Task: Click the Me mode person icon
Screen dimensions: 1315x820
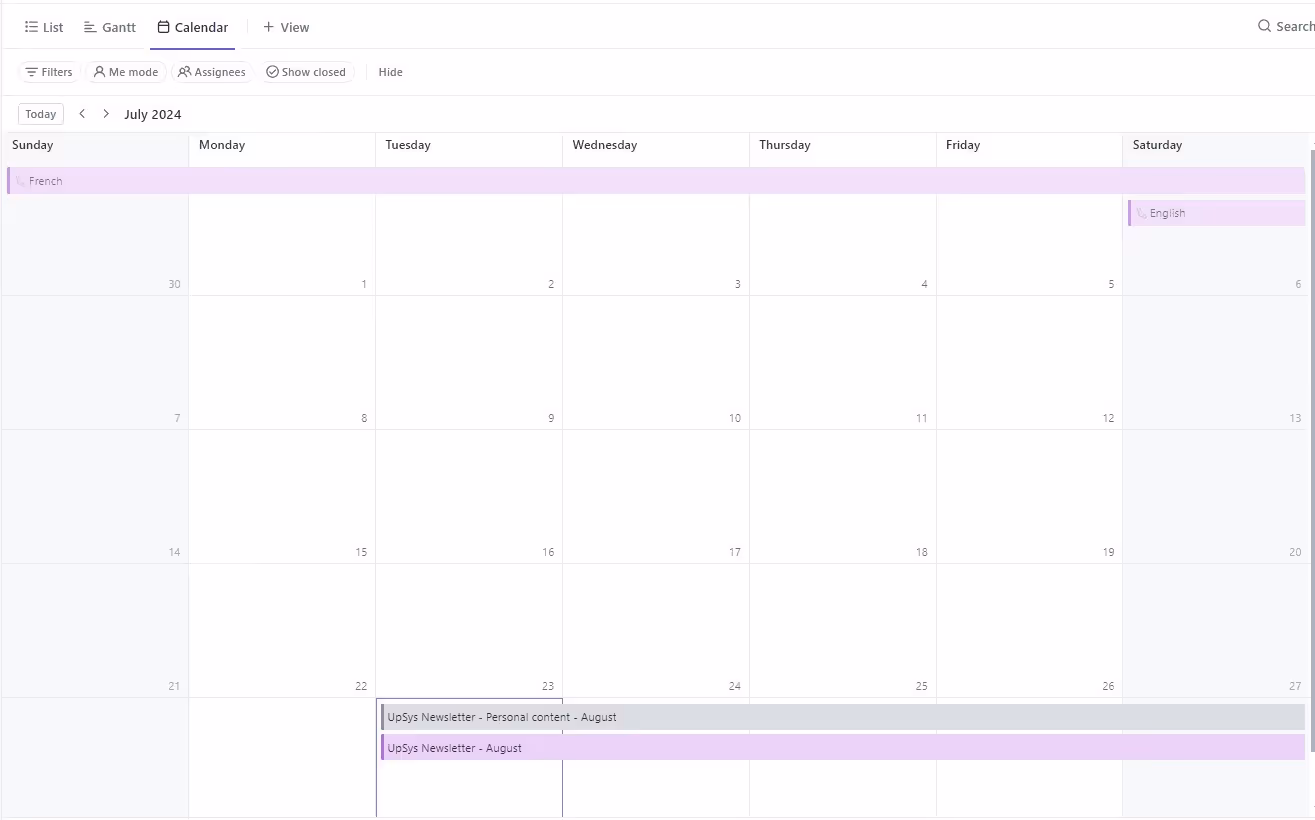Action: click(99, 71)
